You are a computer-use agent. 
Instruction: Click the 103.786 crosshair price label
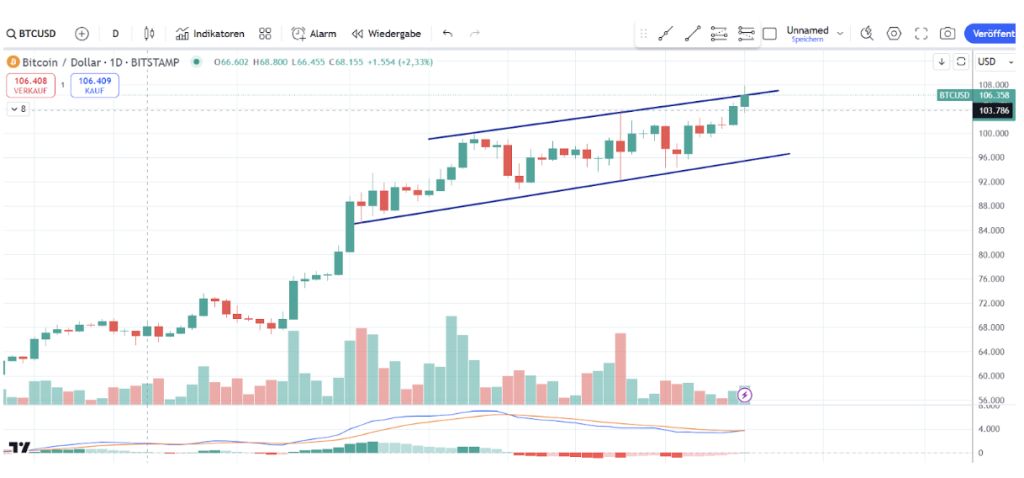click(995, 110)
